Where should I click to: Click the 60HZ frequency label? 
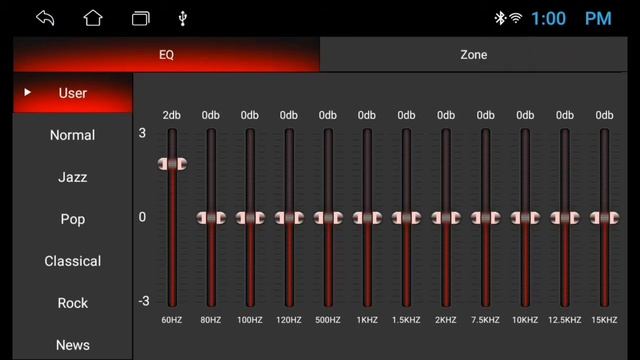tap(172, 320)
